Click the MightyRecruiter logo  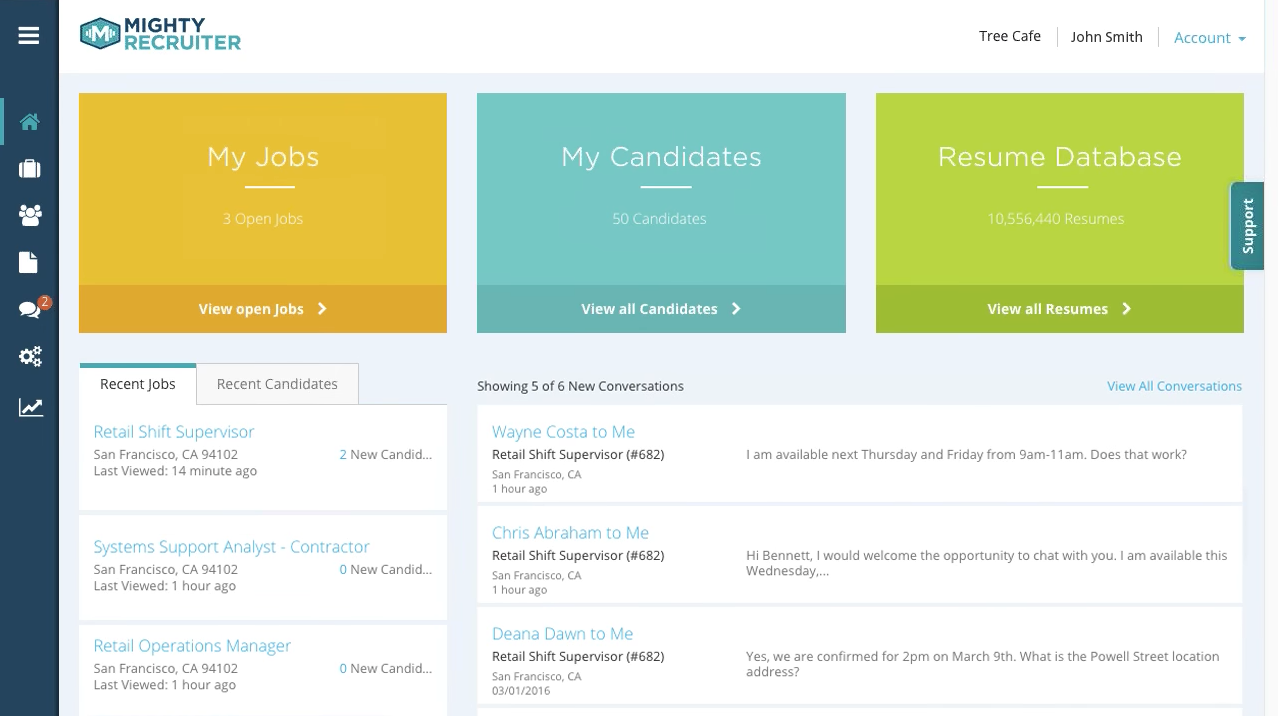[160, 33]
